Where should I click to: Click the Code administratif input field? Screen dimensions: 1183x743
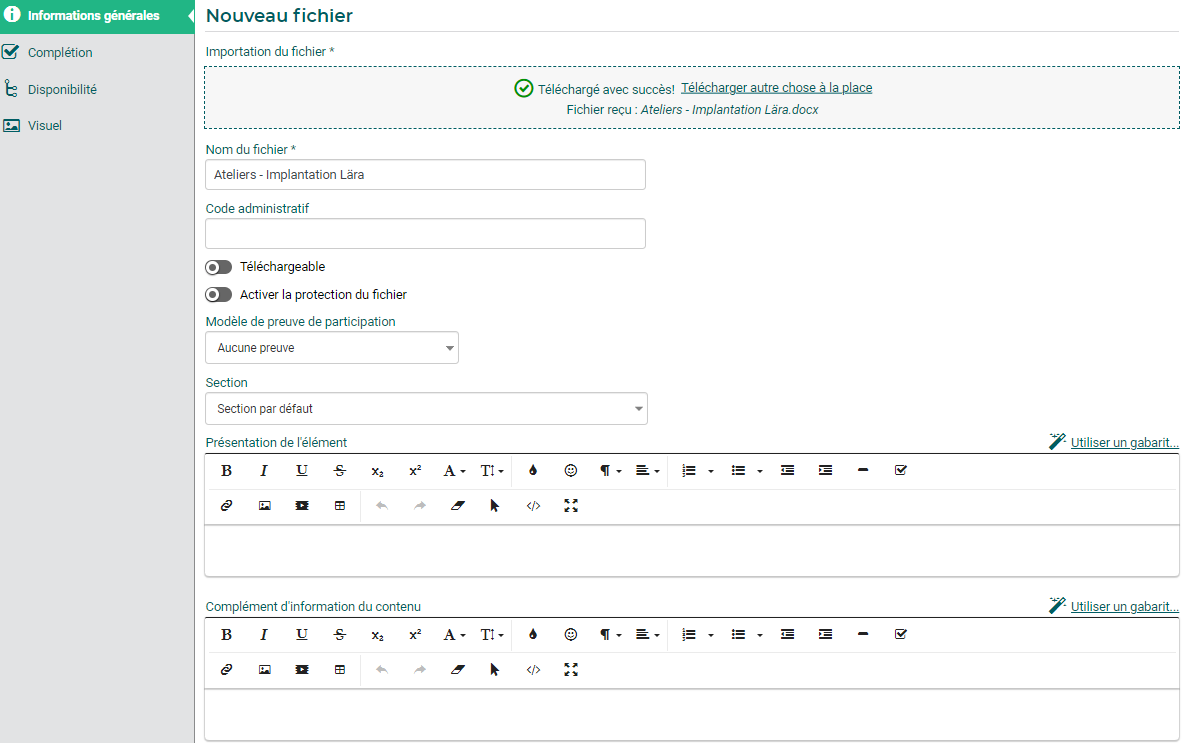click(426, 233)
